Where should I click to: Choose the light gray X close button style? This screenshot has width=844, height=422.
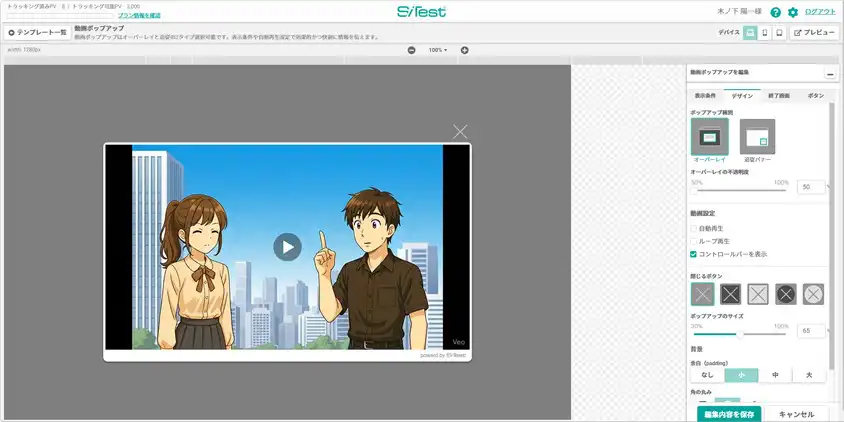click(702, 294)
